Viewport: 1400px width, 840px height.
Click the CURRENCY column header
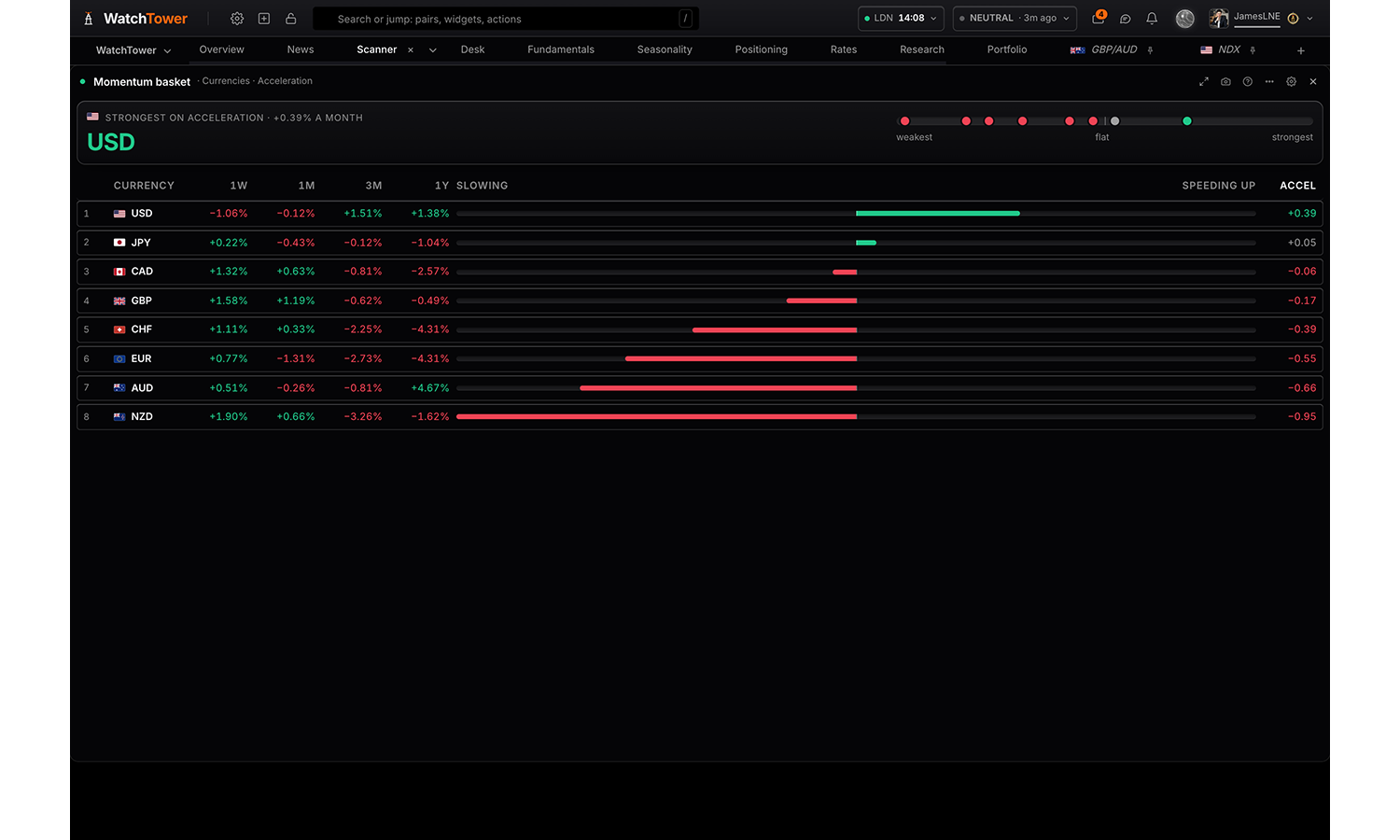pyautogui.click(x=144, y=186)
